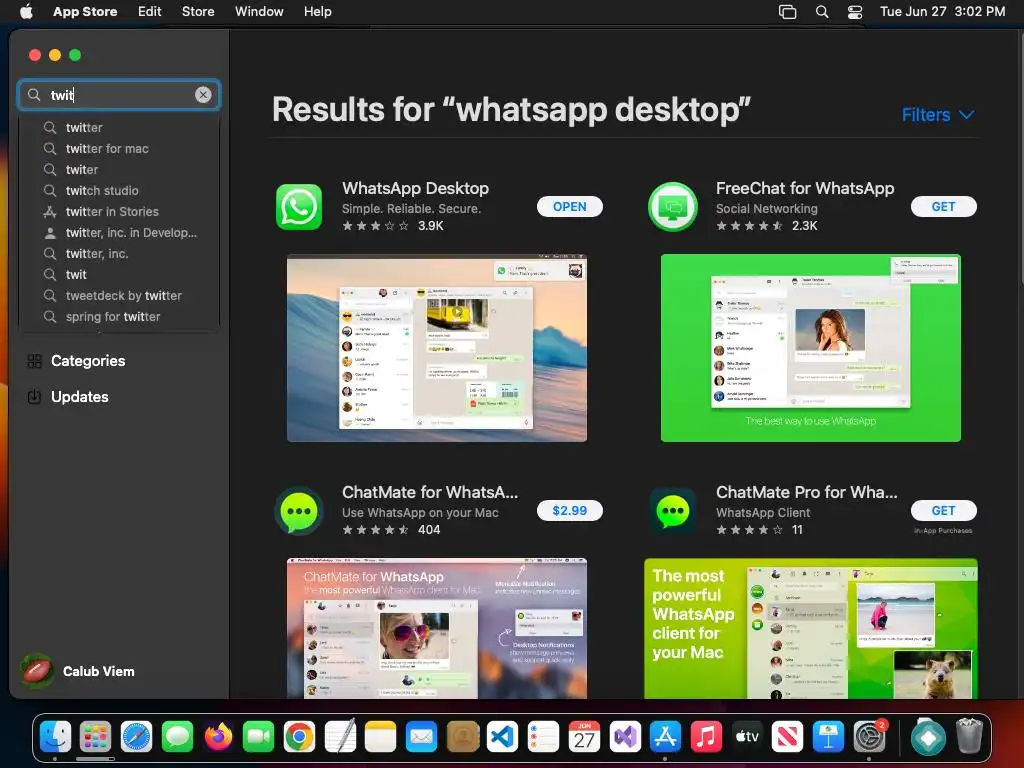
Task: Open the Apple menu
Action: [26, 11]
